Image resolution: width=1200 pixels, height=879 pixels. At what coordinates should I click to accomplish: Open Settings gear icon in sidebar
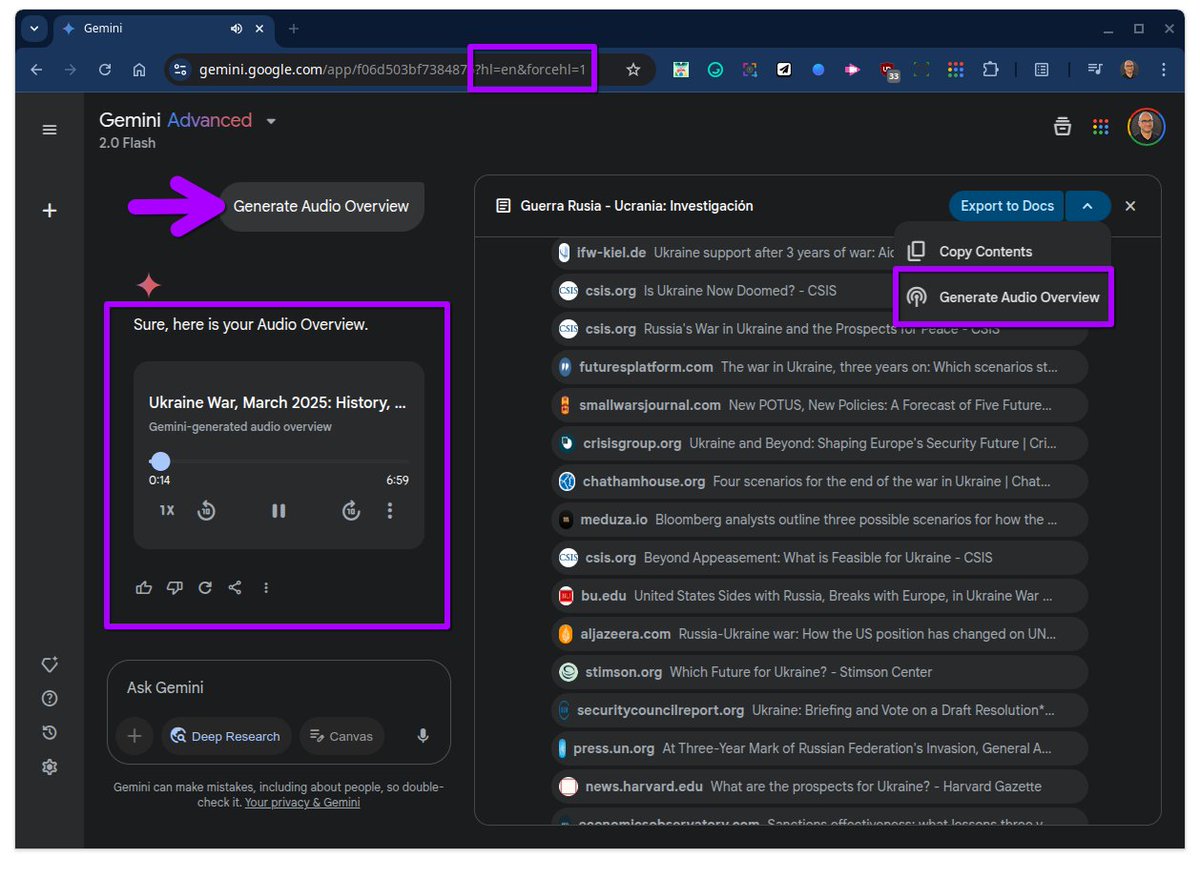click(49, 767)
